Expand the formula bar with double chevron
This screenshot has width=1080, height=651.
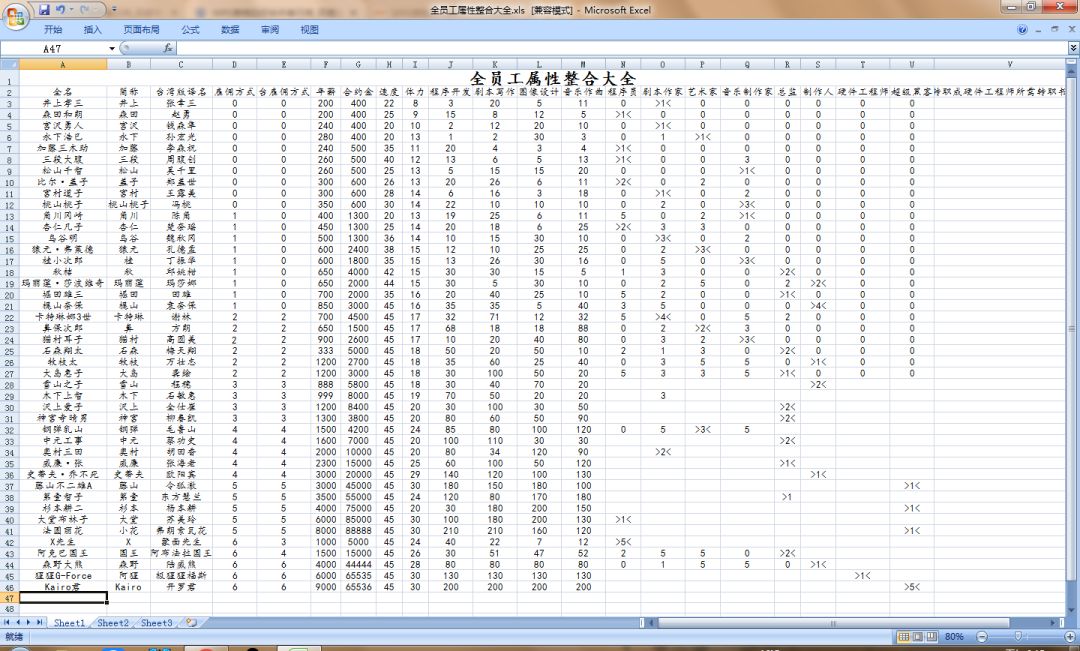[x=1073, y=48]
